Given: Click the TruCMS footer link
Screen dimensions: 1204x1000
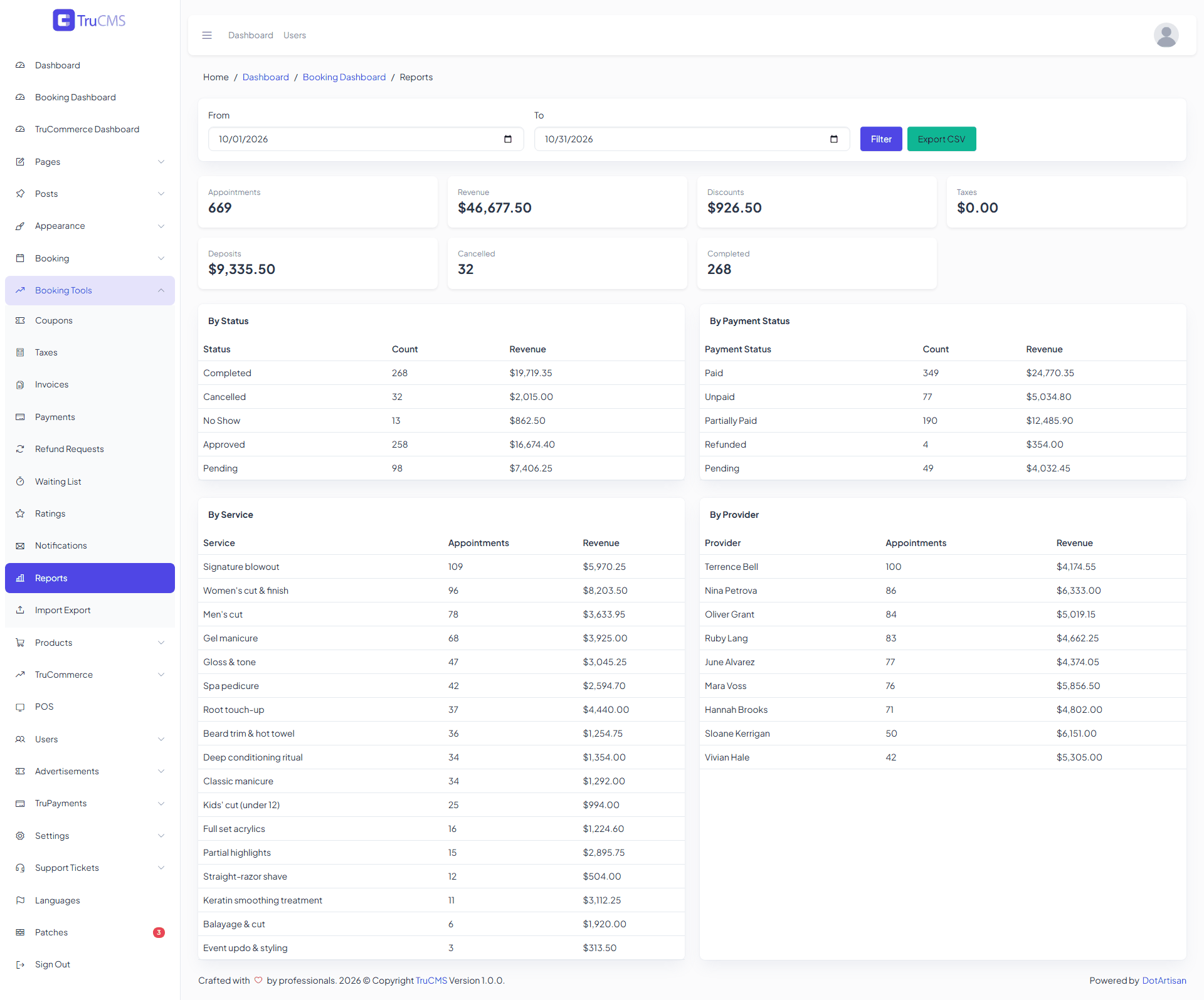Looking at the screenshot, I should (x=431, y=981).
